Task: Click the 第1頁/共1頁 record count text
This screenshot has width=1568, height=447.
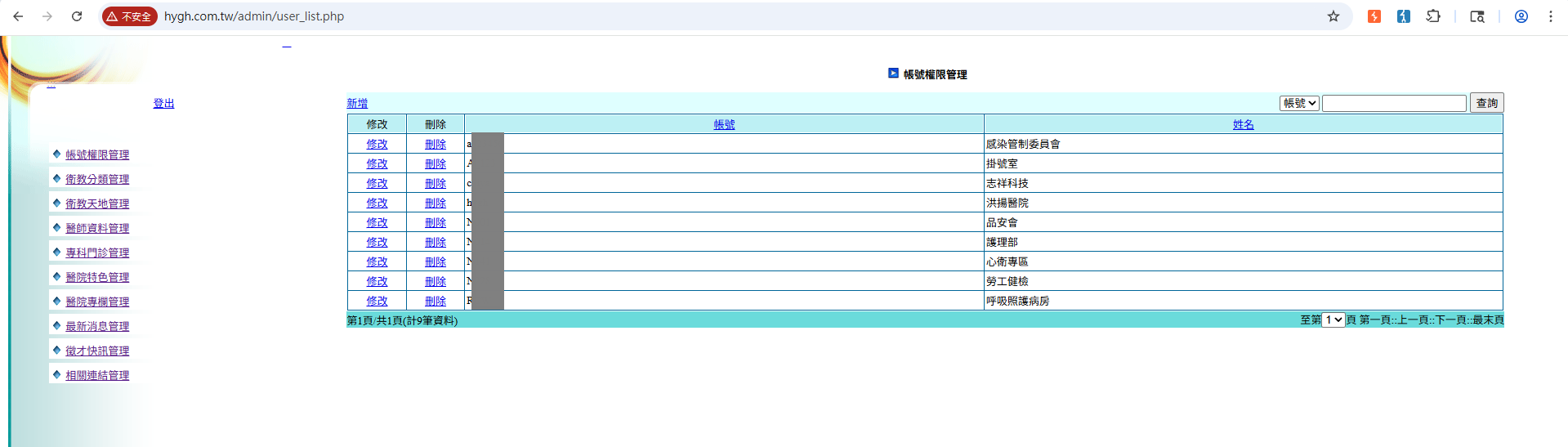Action: coord(402,320)
